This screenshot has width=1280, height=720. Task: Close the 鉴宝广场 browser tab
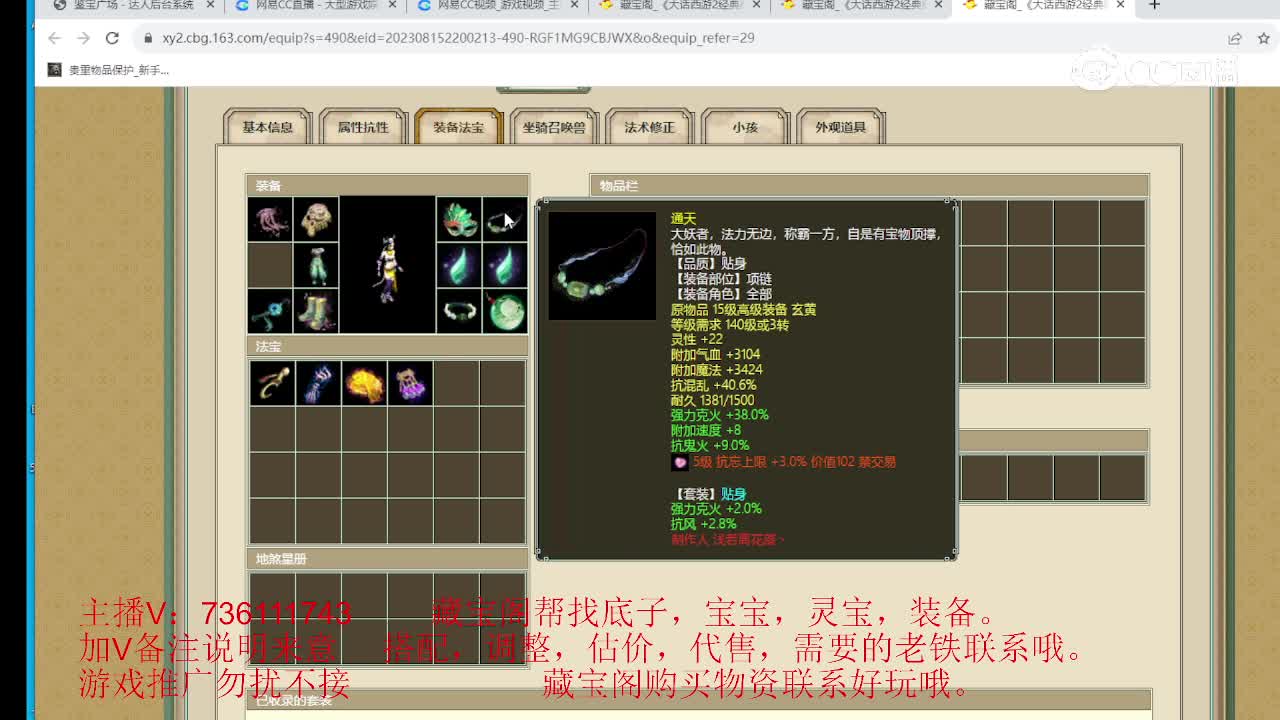click(209, 6)
